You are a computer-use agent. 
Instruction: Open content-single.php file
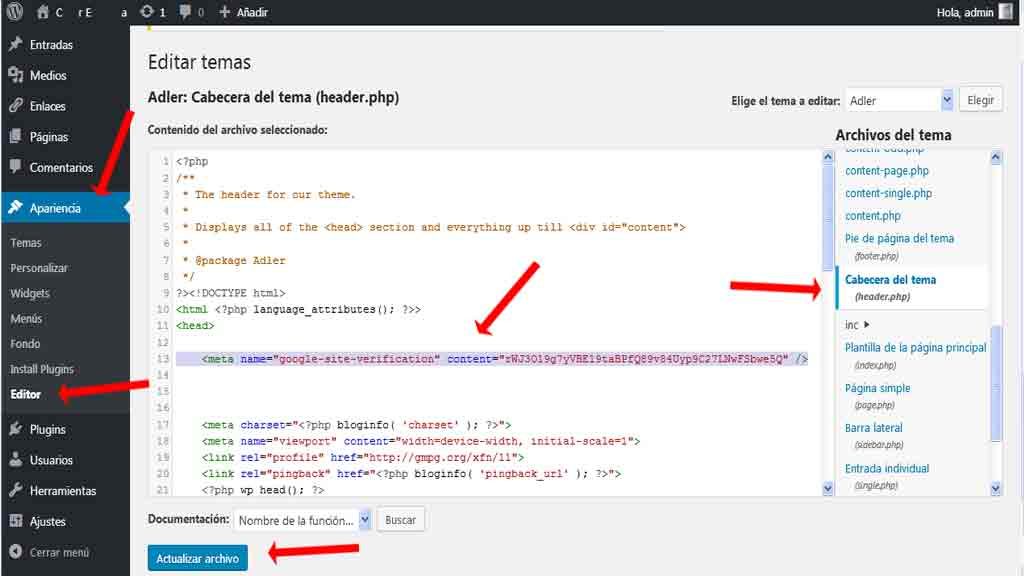tap(888, 193)
